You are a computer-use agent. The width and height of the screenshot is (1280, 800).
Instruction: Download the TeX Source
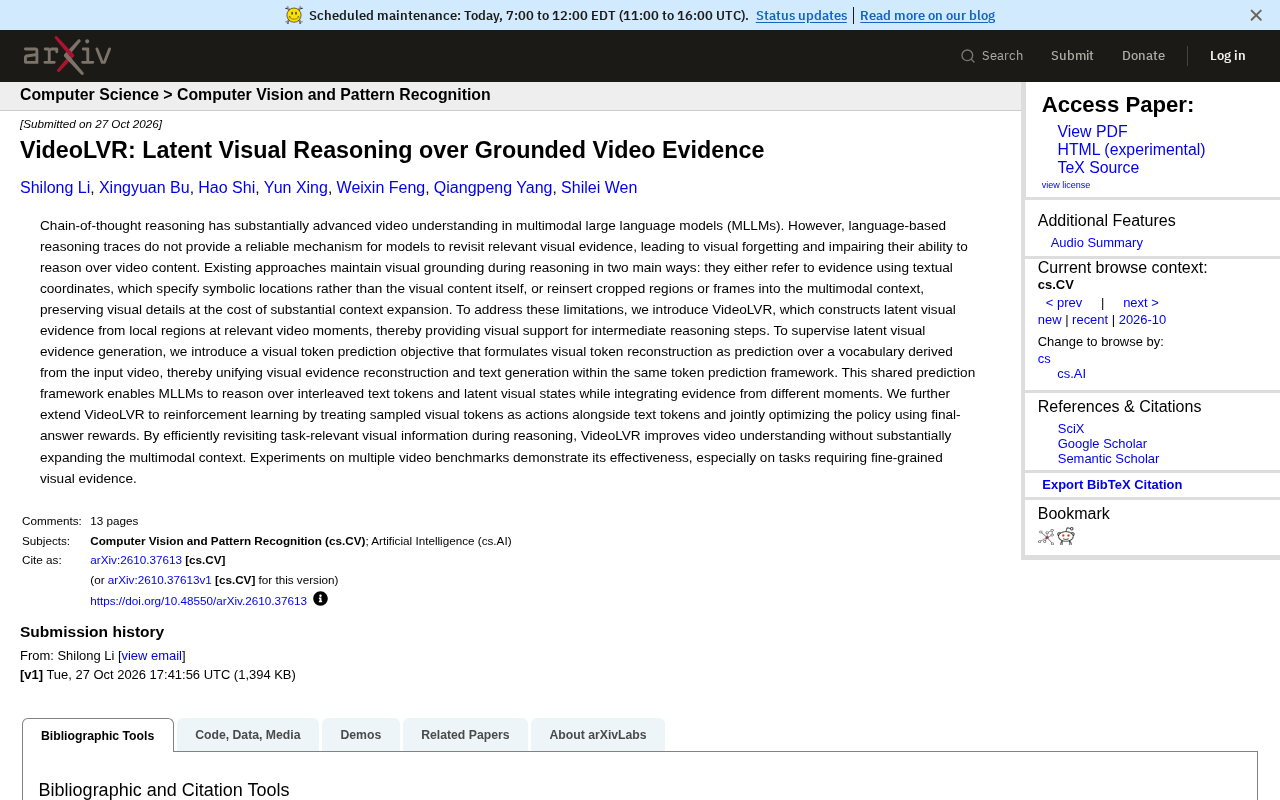(1098, 168)
